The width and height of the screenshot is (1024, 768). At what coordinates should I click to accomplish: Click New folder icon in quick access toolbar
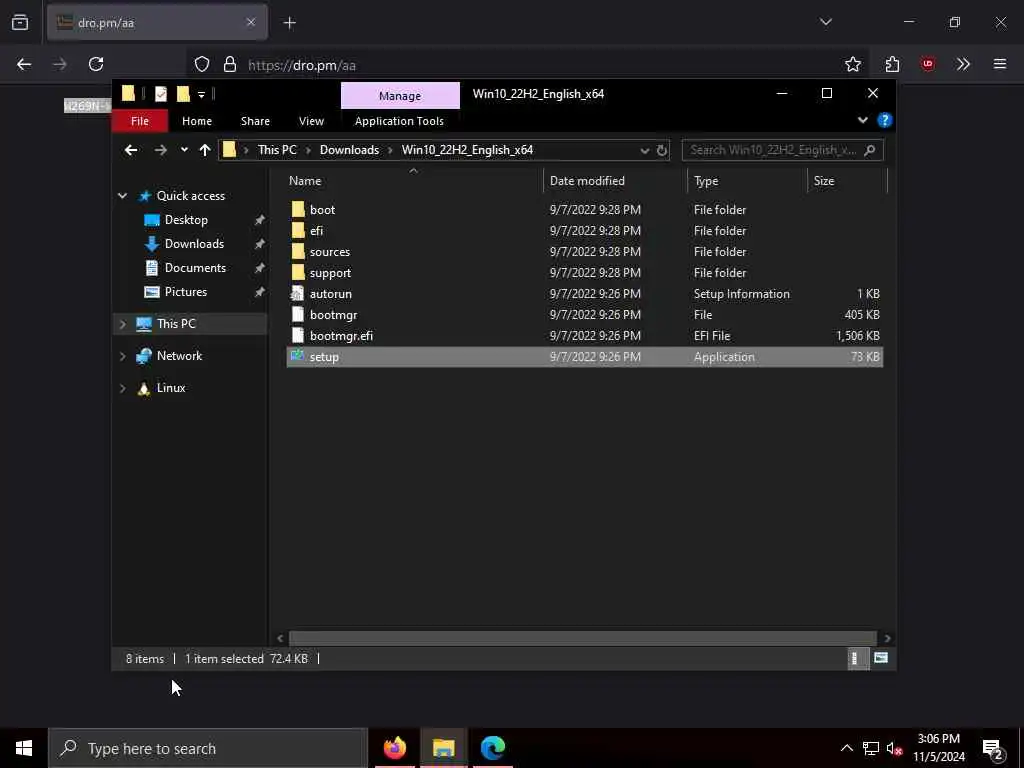pos(183,94)
